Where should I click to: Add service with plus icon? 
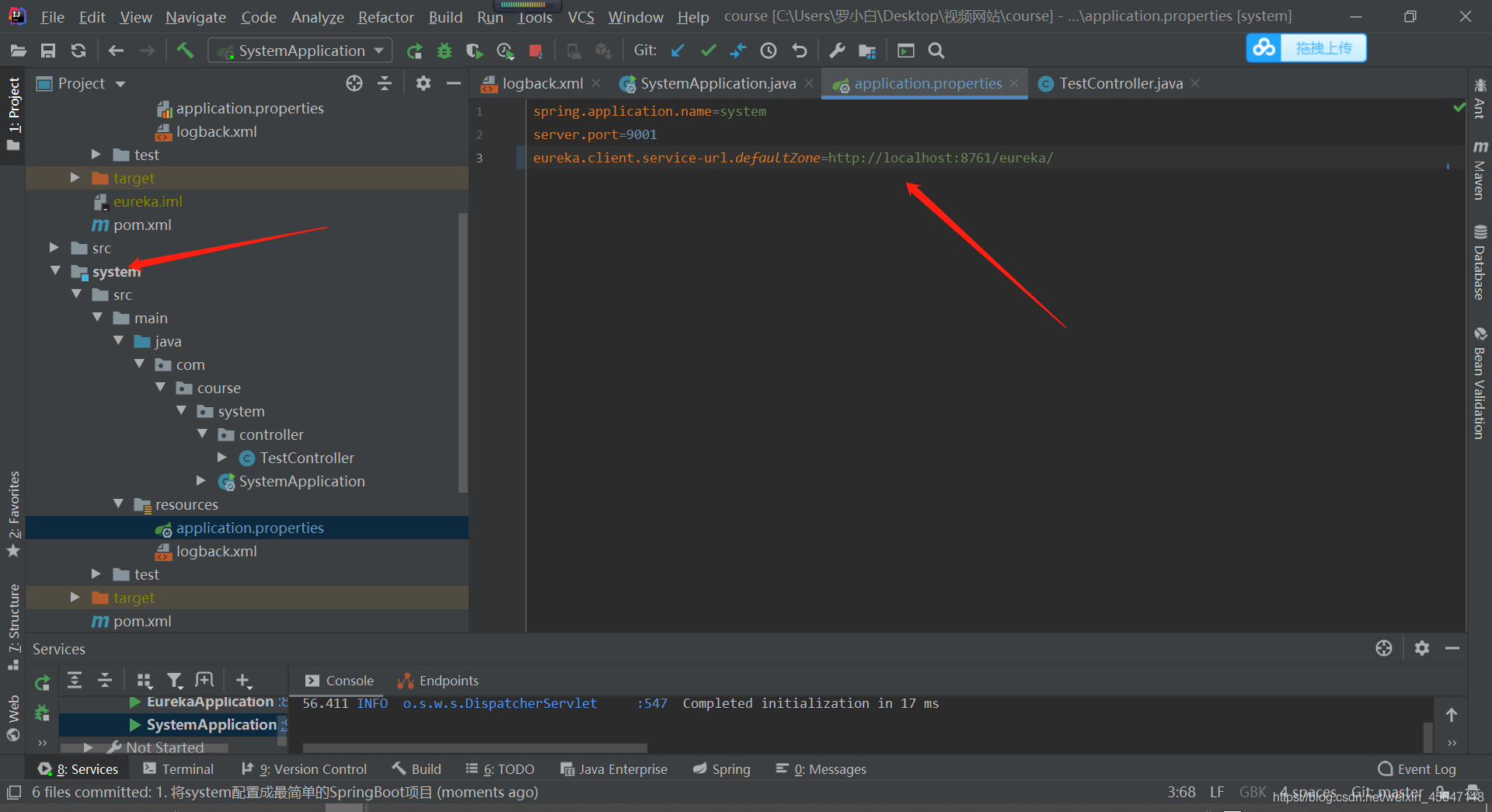[244, 681]
